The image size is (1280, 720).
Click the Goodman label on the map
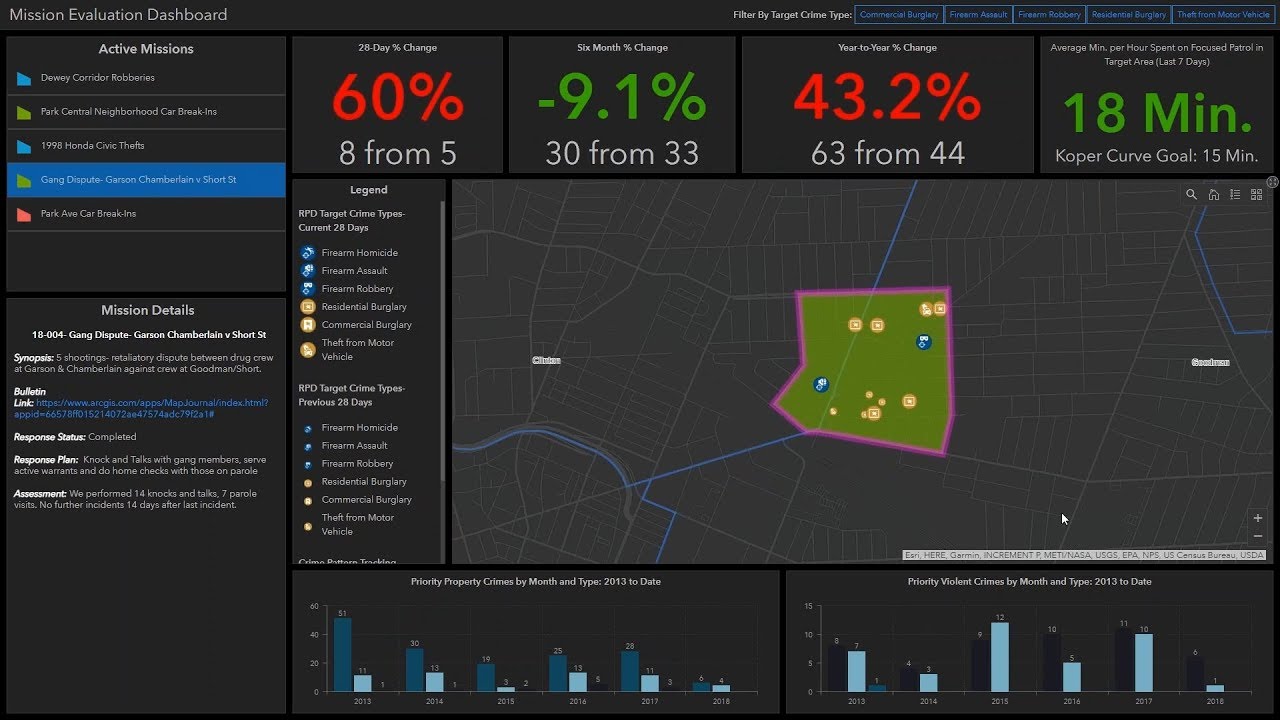pos(1210,362)
